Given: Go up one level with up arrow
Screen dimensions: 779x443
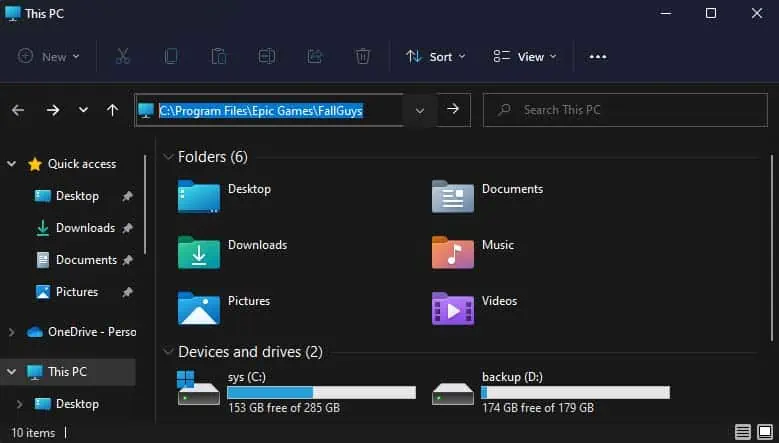Looking at the screenshot, I should pos(113,110).
